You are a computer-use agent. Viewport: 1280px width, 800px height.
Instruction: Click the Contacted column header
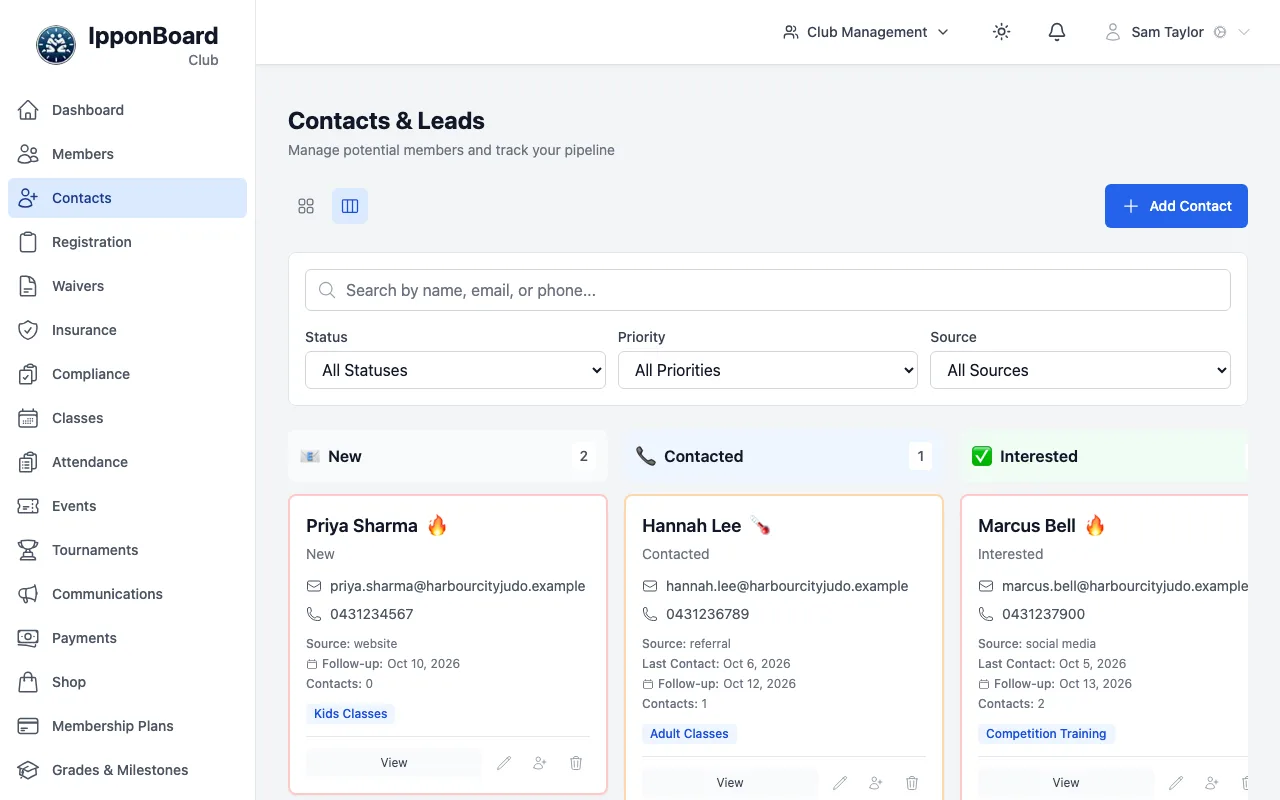(x=784, y=456)
